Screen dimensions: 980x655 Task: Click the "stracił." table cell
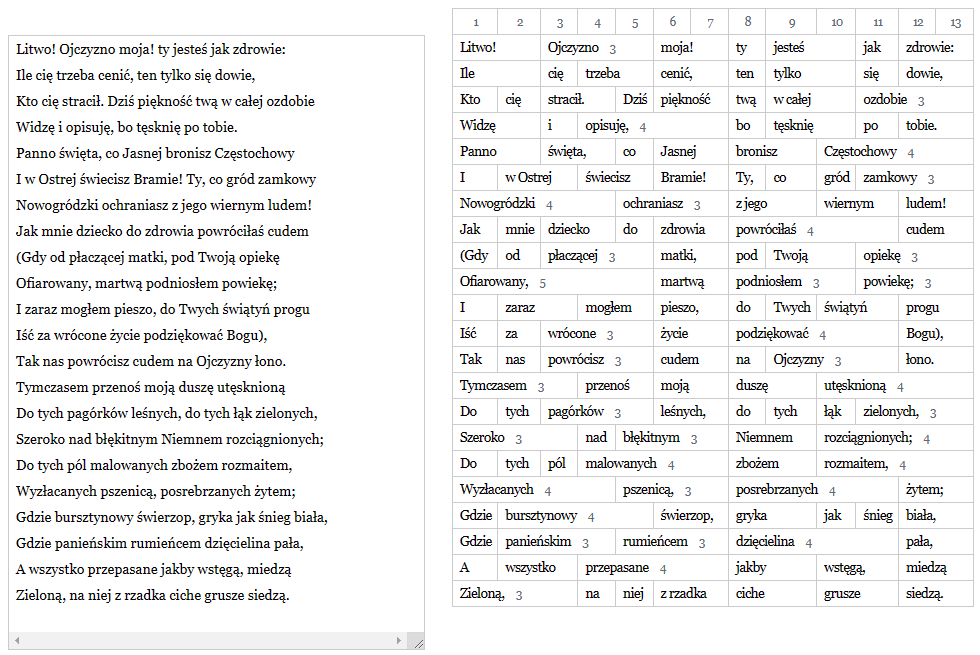tap(578, 99)
